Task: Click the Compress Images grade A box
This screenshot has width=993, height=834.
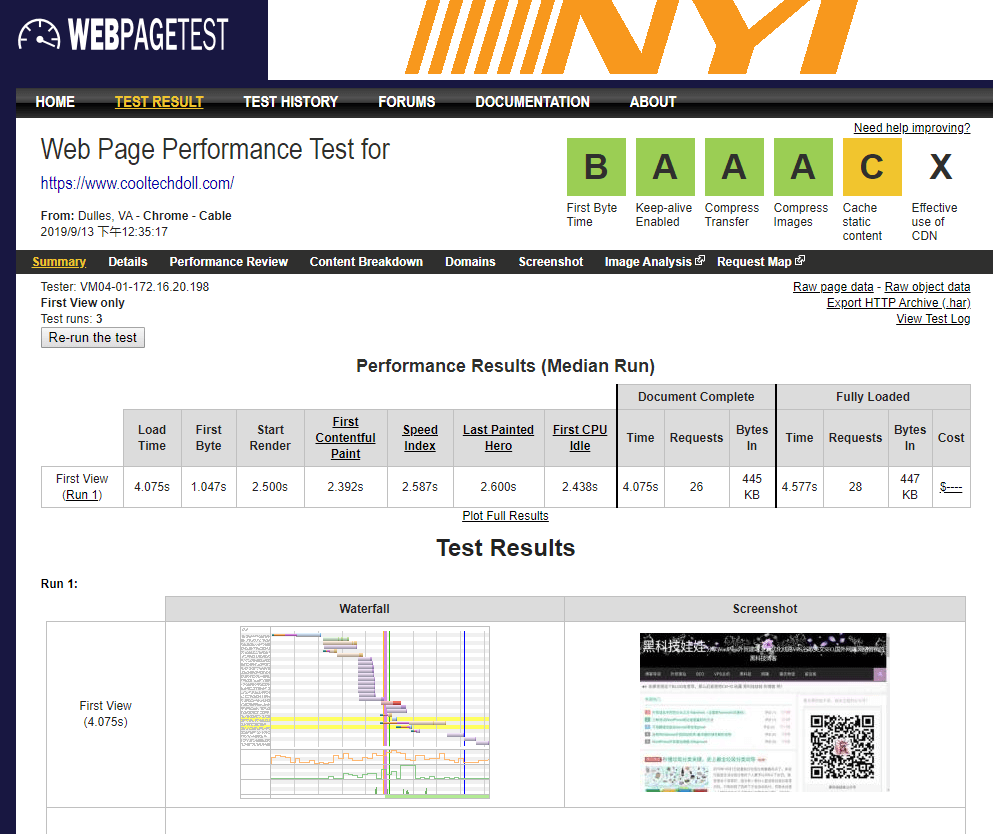Action: click(x=803, y=167)
